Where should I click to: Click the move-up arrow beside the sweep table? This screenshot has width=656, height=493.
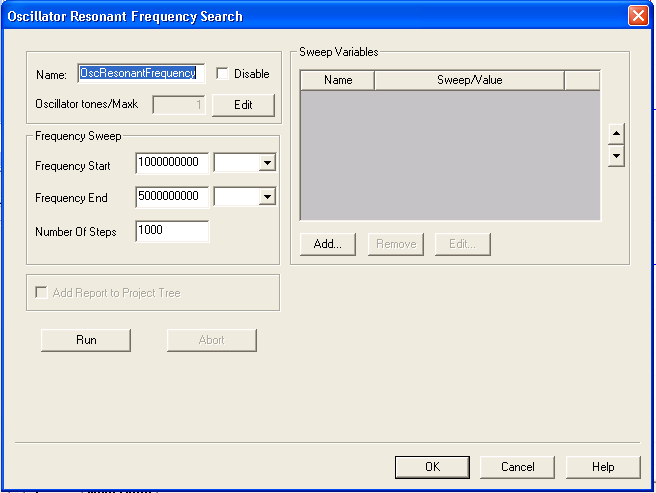tap(617, 134)
